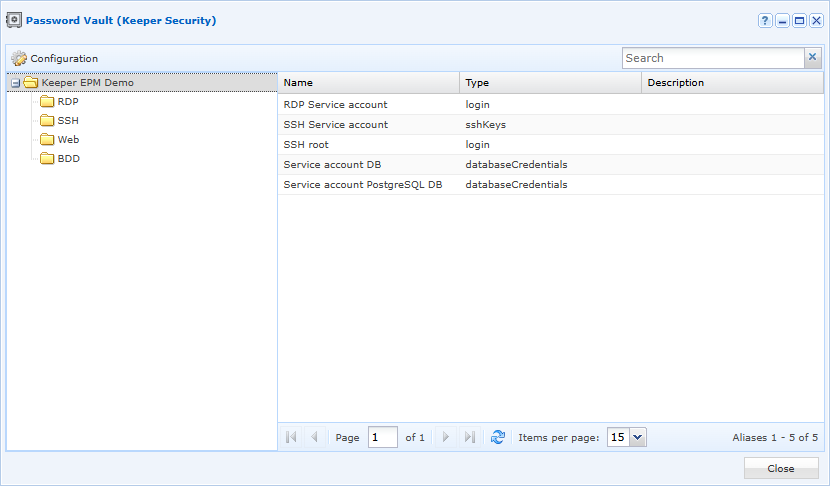830x486 pixels.
Task: Open the help question mark icon
Action: coord(765,21)
